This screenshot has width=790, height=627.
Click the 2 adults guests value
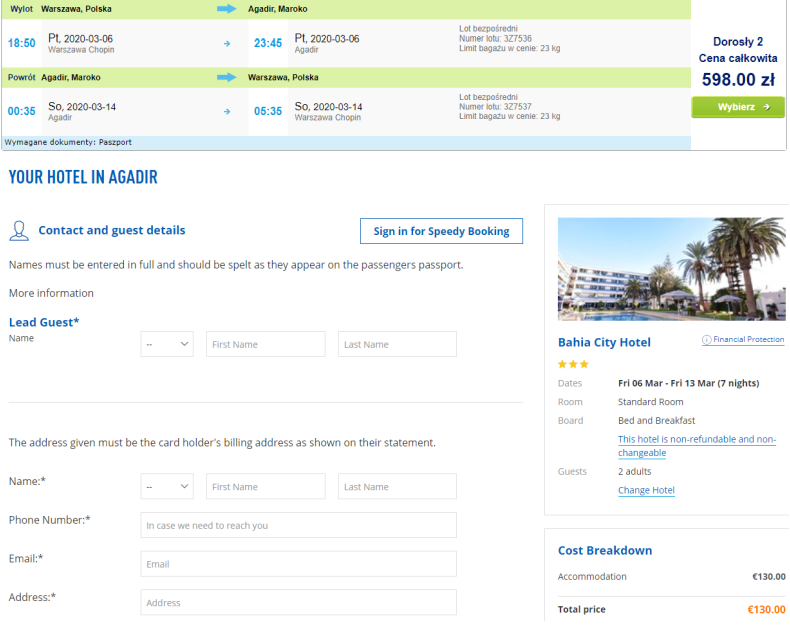click(x=634, y=471)
